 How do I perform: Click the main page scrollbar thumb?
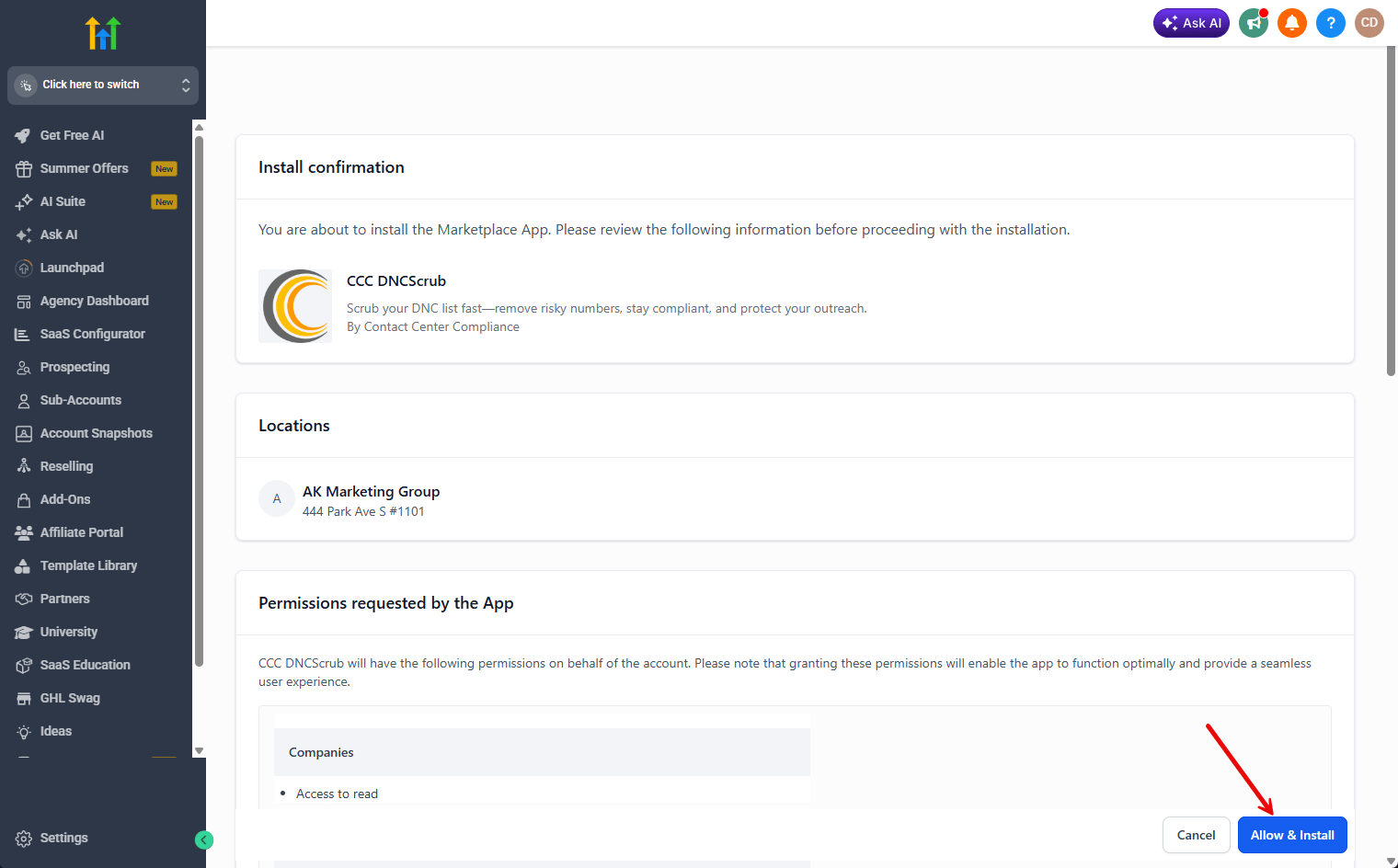pyautogui.click(x=1391, y=211)
